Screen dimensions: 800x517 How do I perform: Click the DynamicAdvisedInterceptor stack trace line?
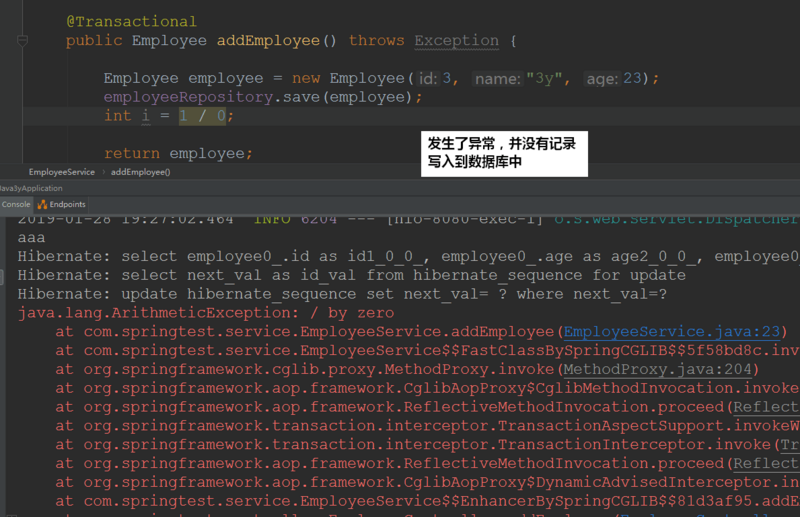pyautogui.click(x=427, y=482)
